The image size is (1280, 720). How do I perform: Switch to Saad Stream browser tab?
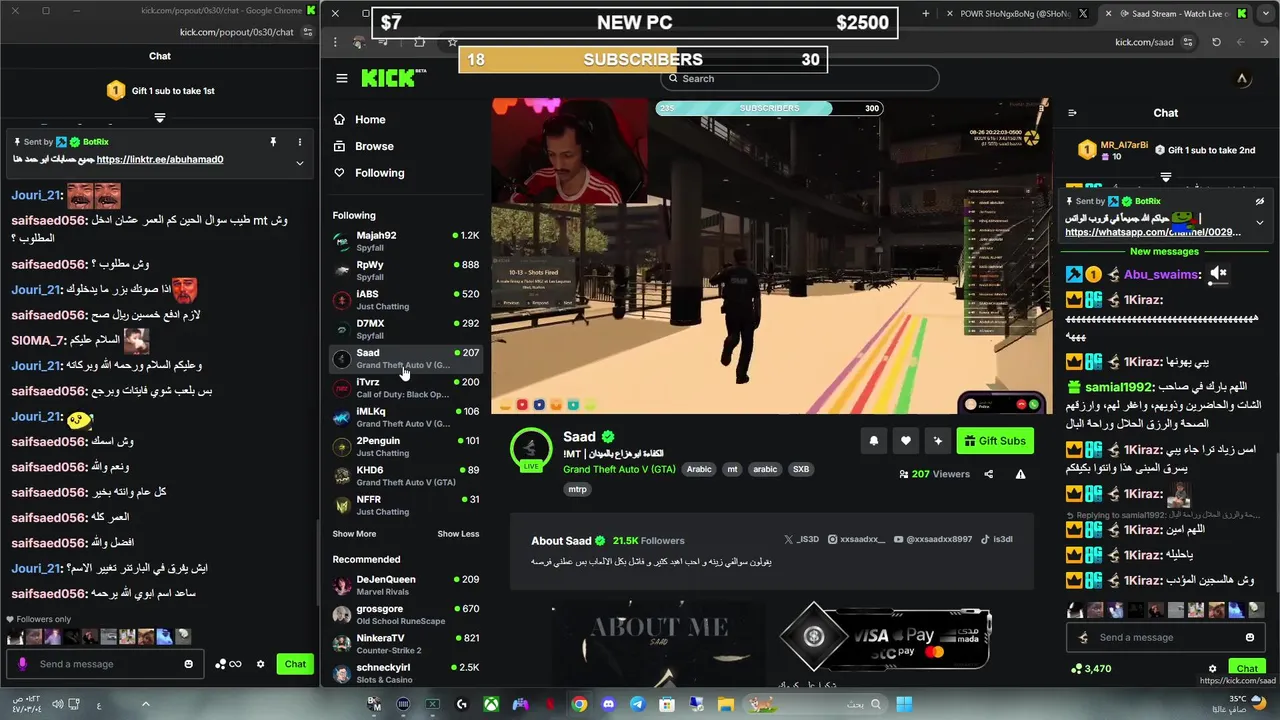[1173, 14]
